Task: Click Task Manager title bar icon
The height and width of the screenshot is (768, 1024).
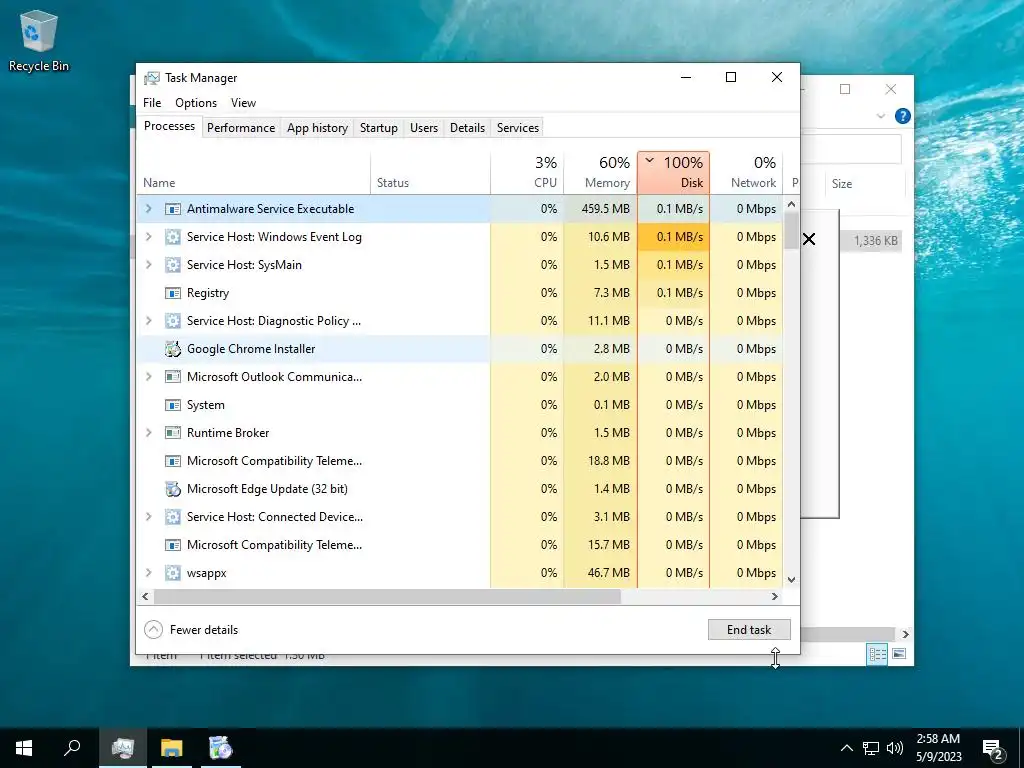Action: (x=152, y=78)
